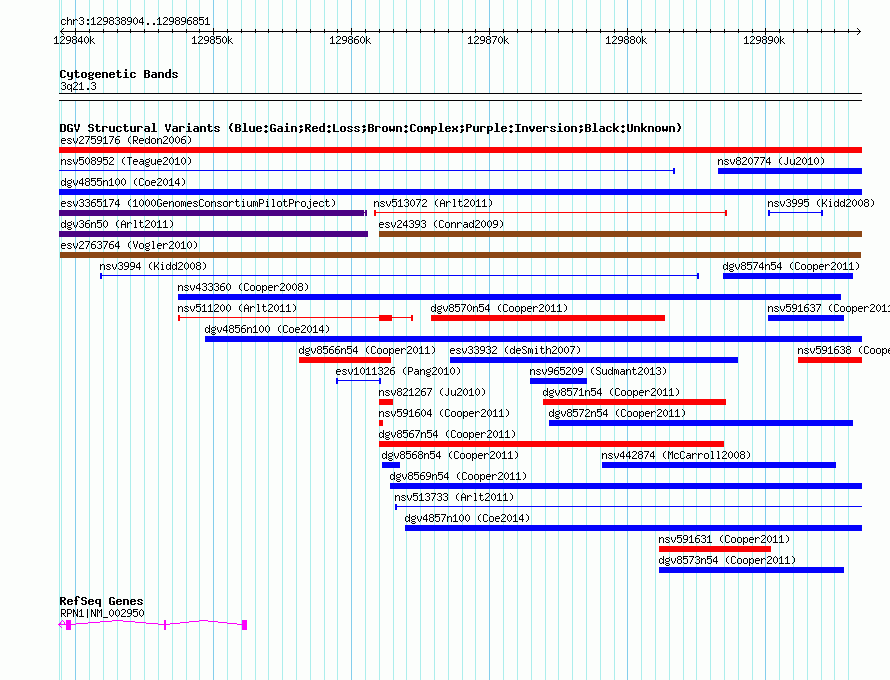Click the nsv442874 (McCarroll2008) label
The width and height of the screenshot is (890, 680).
676,455
